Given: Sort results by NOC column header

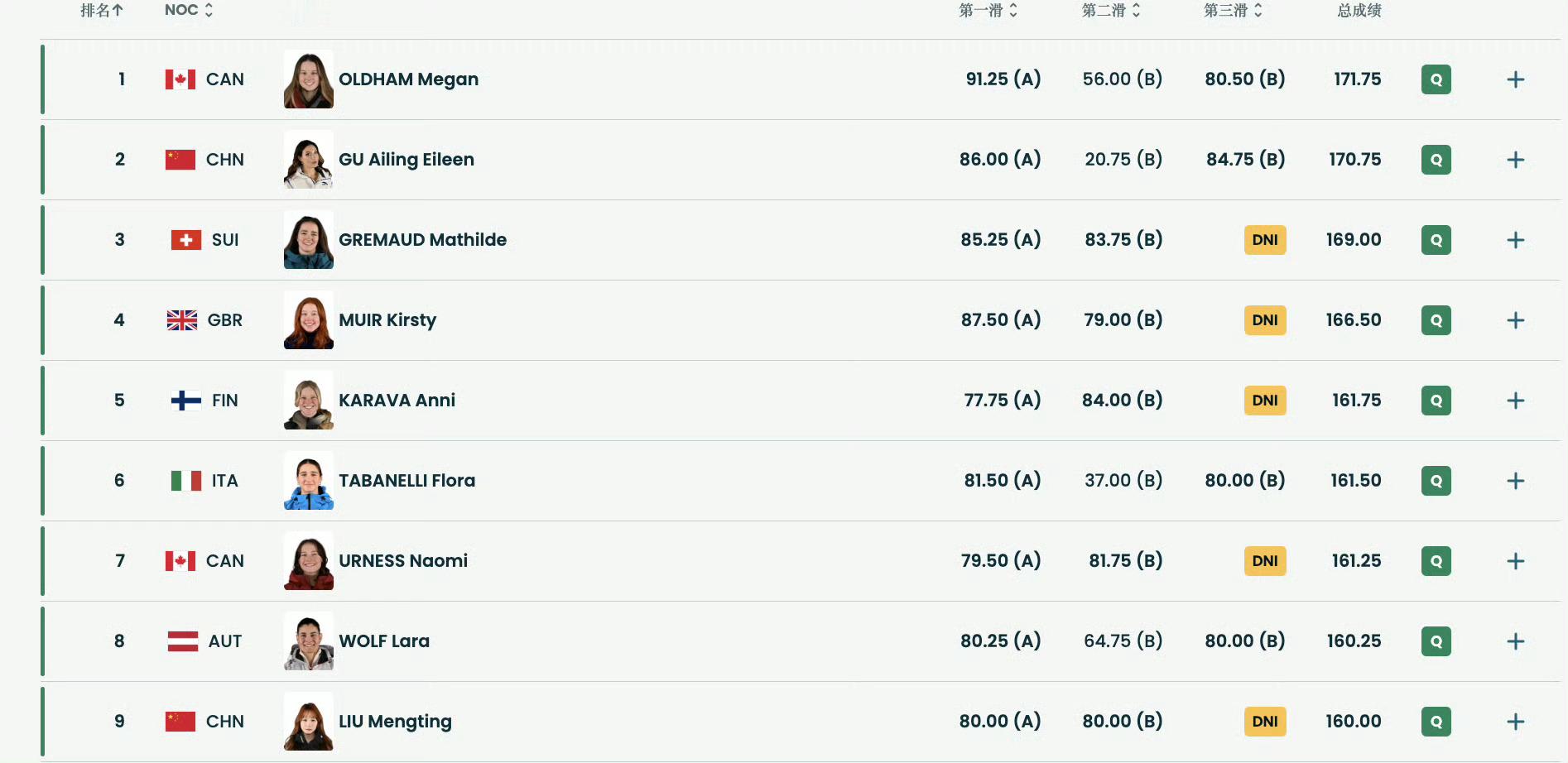Looking at the screenshot, I should point(189,10).
